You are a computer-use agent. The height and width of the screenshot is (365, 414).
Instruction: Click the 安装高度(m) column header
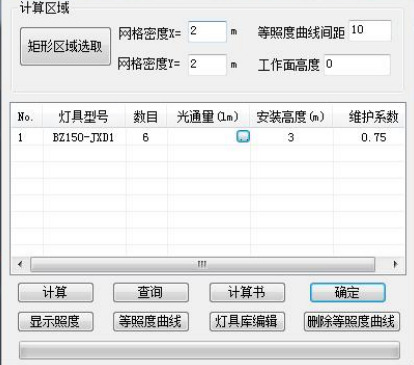[291, 117]
